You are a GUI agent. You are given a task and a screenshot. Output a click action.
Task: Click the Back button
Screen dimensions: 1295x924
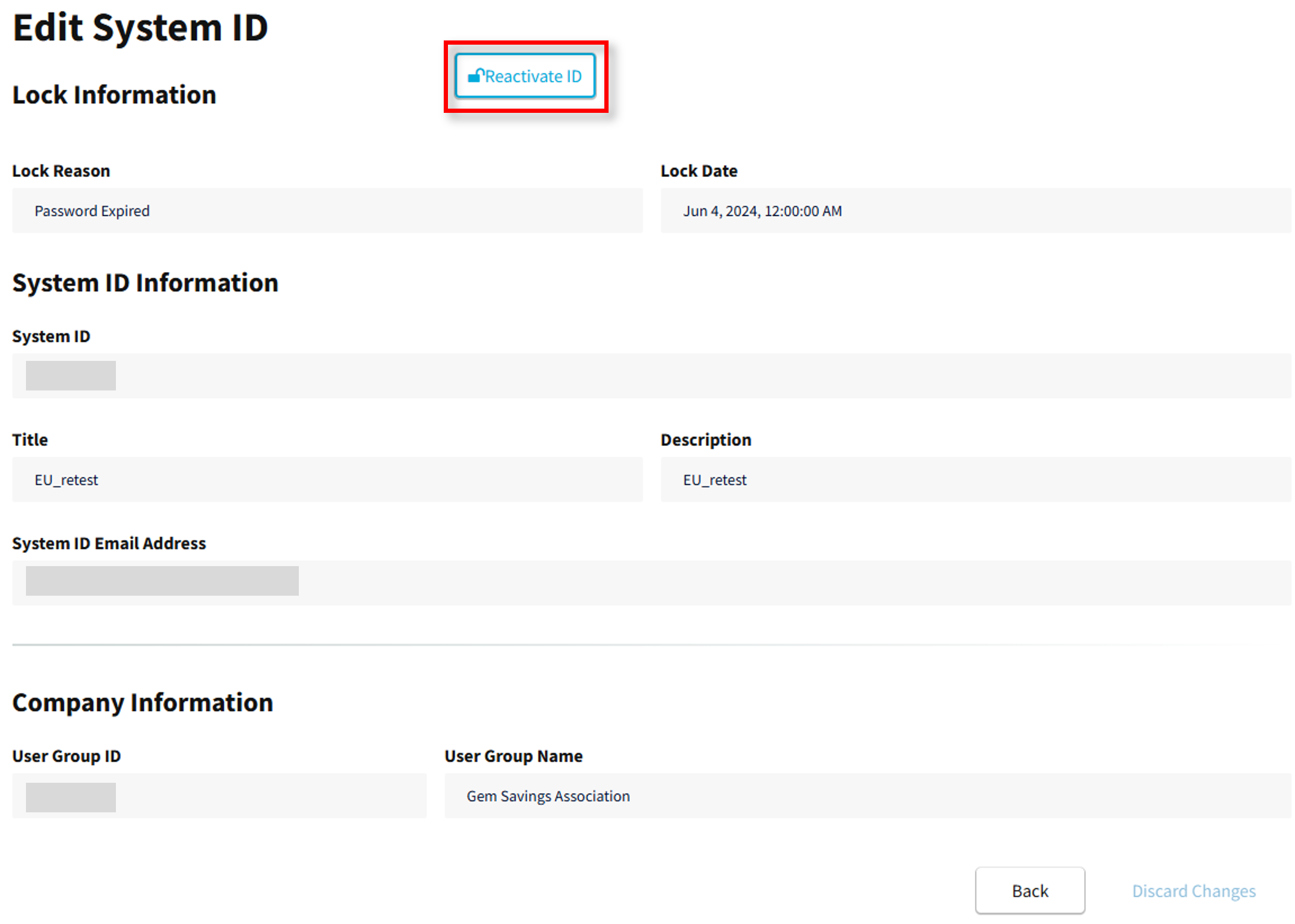coord(1029,890)
